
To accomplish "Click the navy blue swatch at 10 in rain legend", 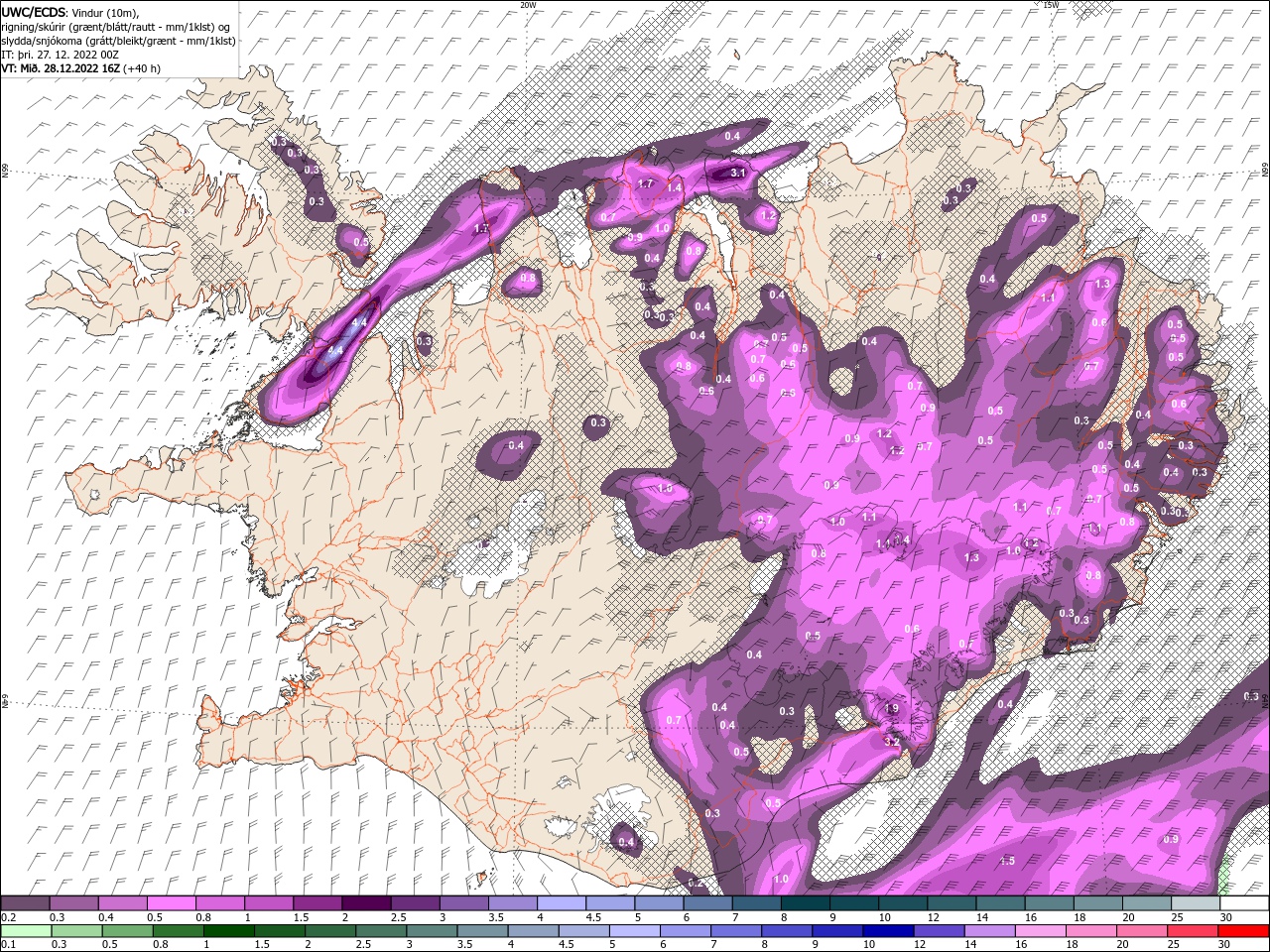I will 889,931.
